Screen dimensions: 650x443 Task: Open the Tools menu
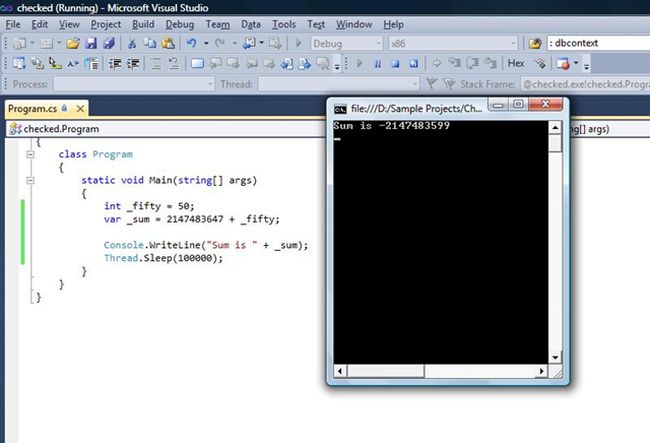(x=284, y=24)
